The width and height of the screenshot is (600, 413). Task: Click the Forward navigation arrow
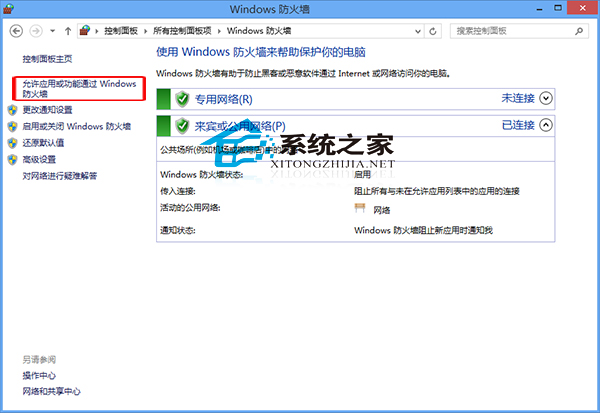coord(36,31)
